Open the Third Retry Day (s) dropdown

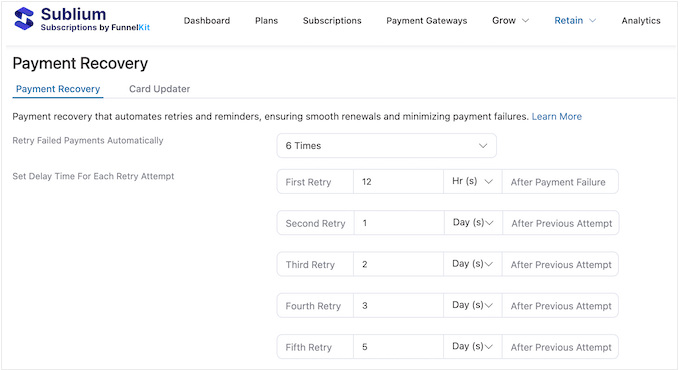pos(472,264)
